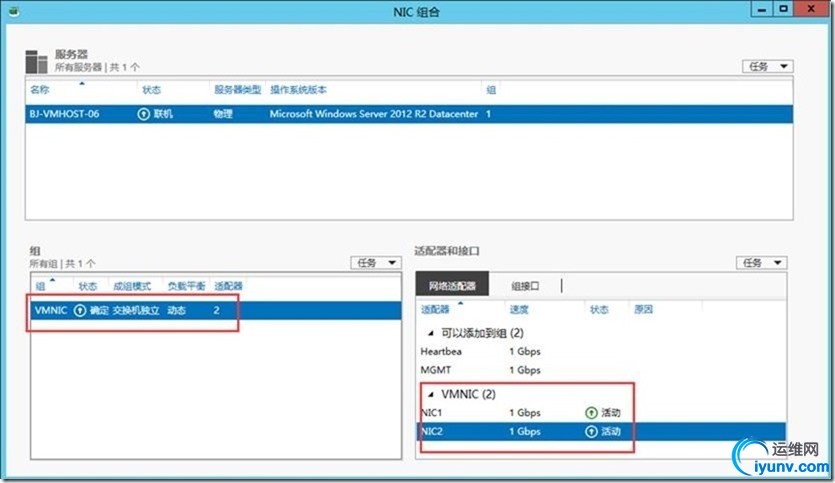
Task: Sort servers by Status column
Action: 151,89
